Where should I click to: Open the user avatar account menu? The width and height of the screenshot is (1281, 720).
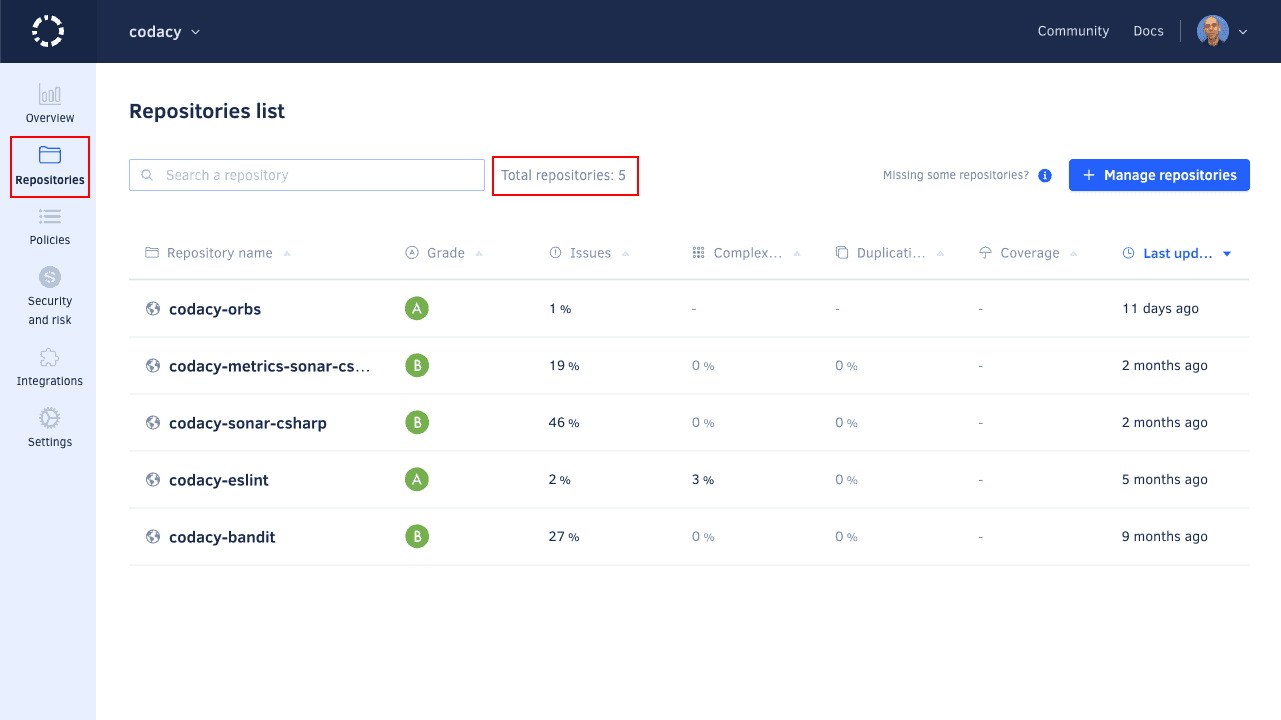(1222, 31)
